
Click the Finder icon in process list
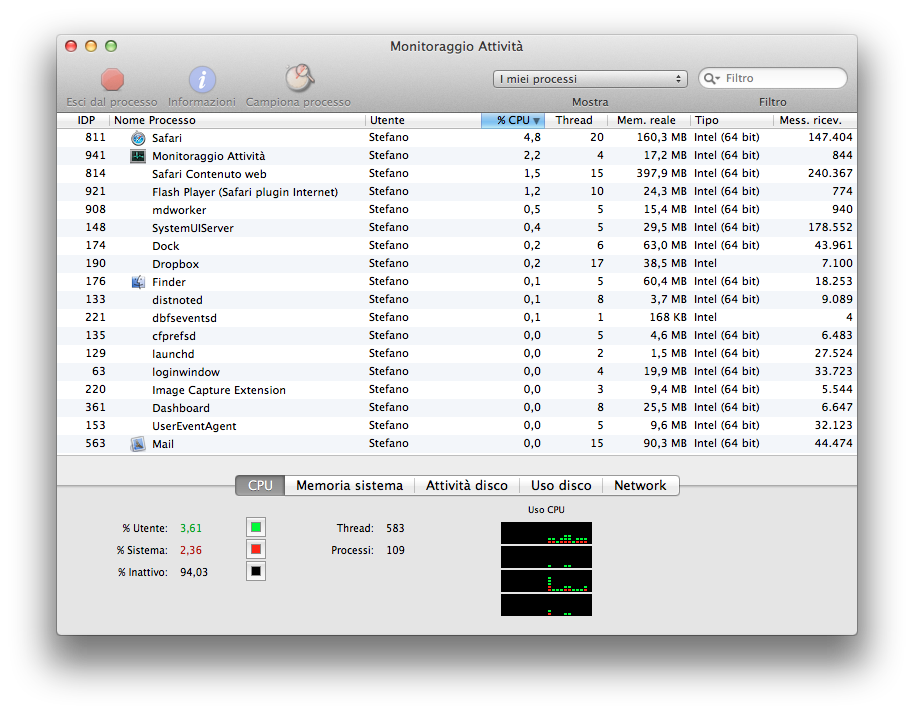[138, 282]
